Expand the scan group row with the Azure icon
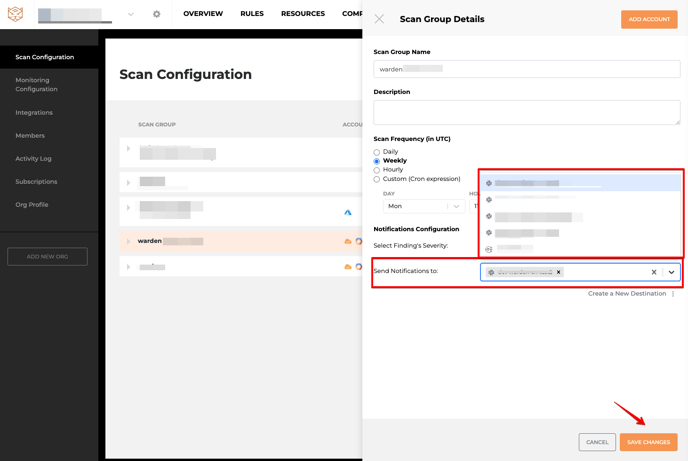This screenshot has width=688, height=461. click(x=128, y=207)
